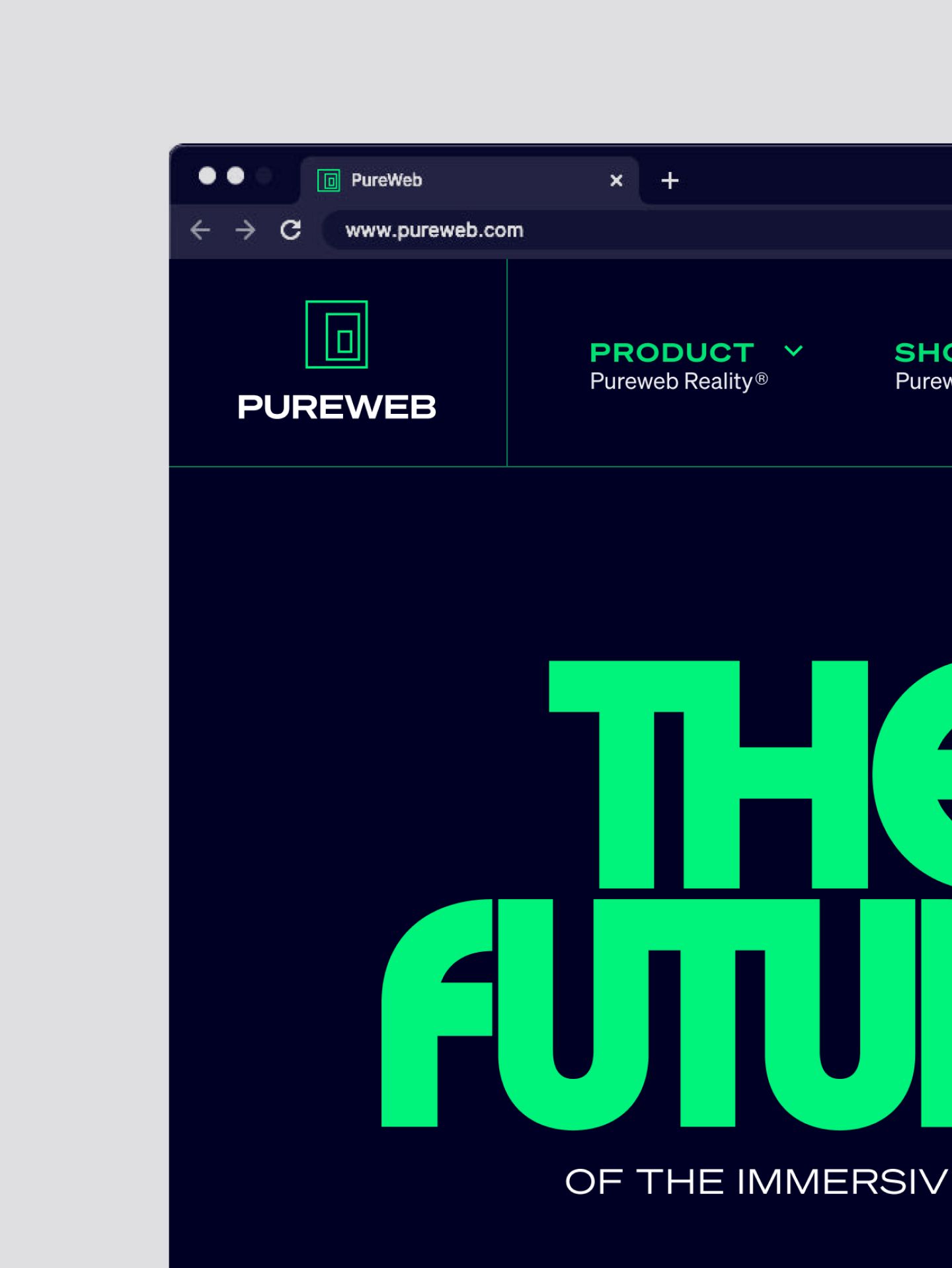Select the Pureweb Reality® subtitle link
This screenshot has height=1268, width=952.
[x=679, y=381]
